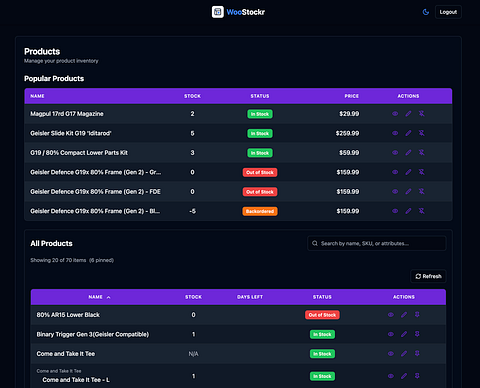Pin the Come and Take It Tee product
This screenshot has width=480, height=388.
(x=417, y=354)
